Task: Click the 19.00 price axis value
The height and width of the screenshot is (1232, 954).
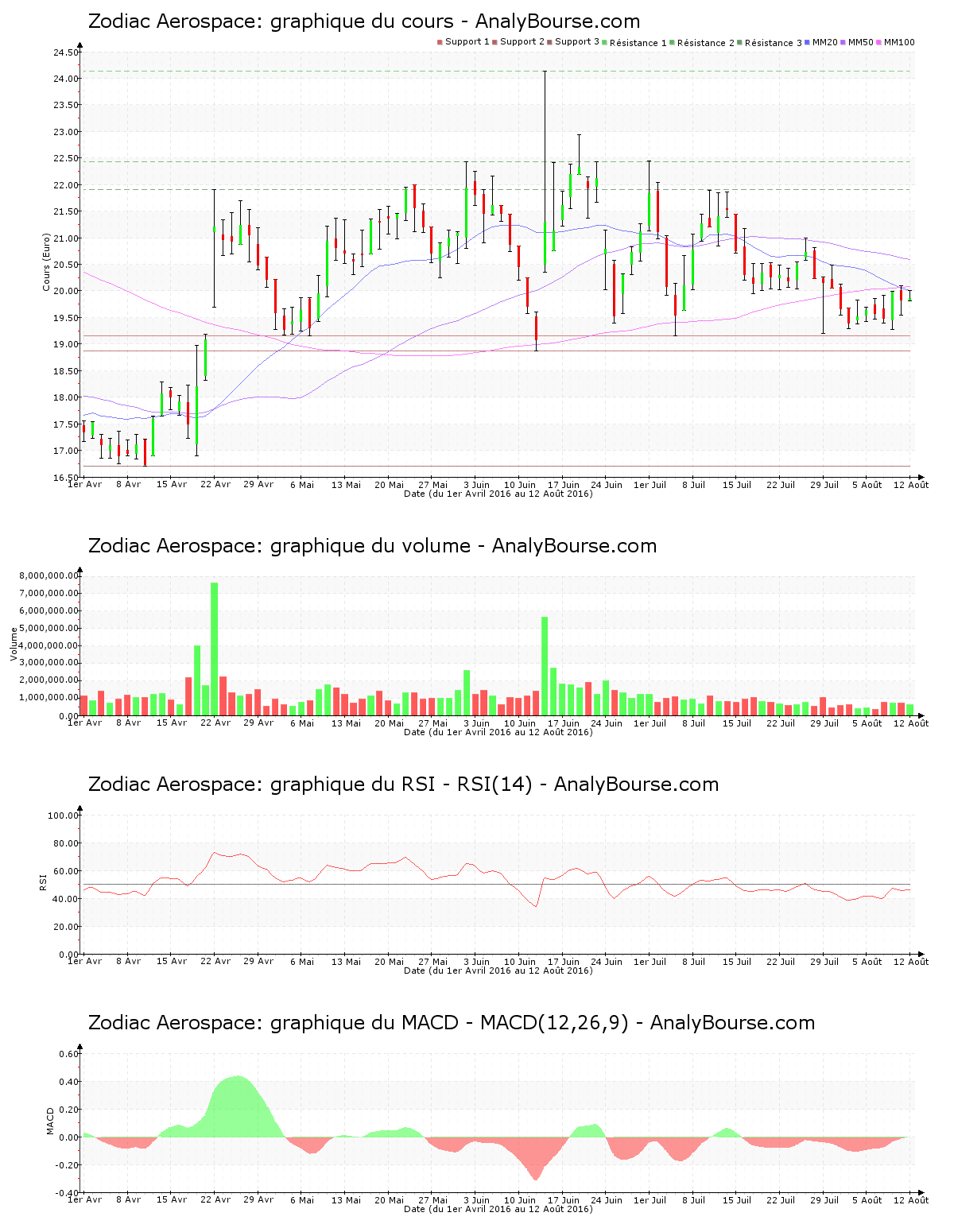Action: click(66, 345)
